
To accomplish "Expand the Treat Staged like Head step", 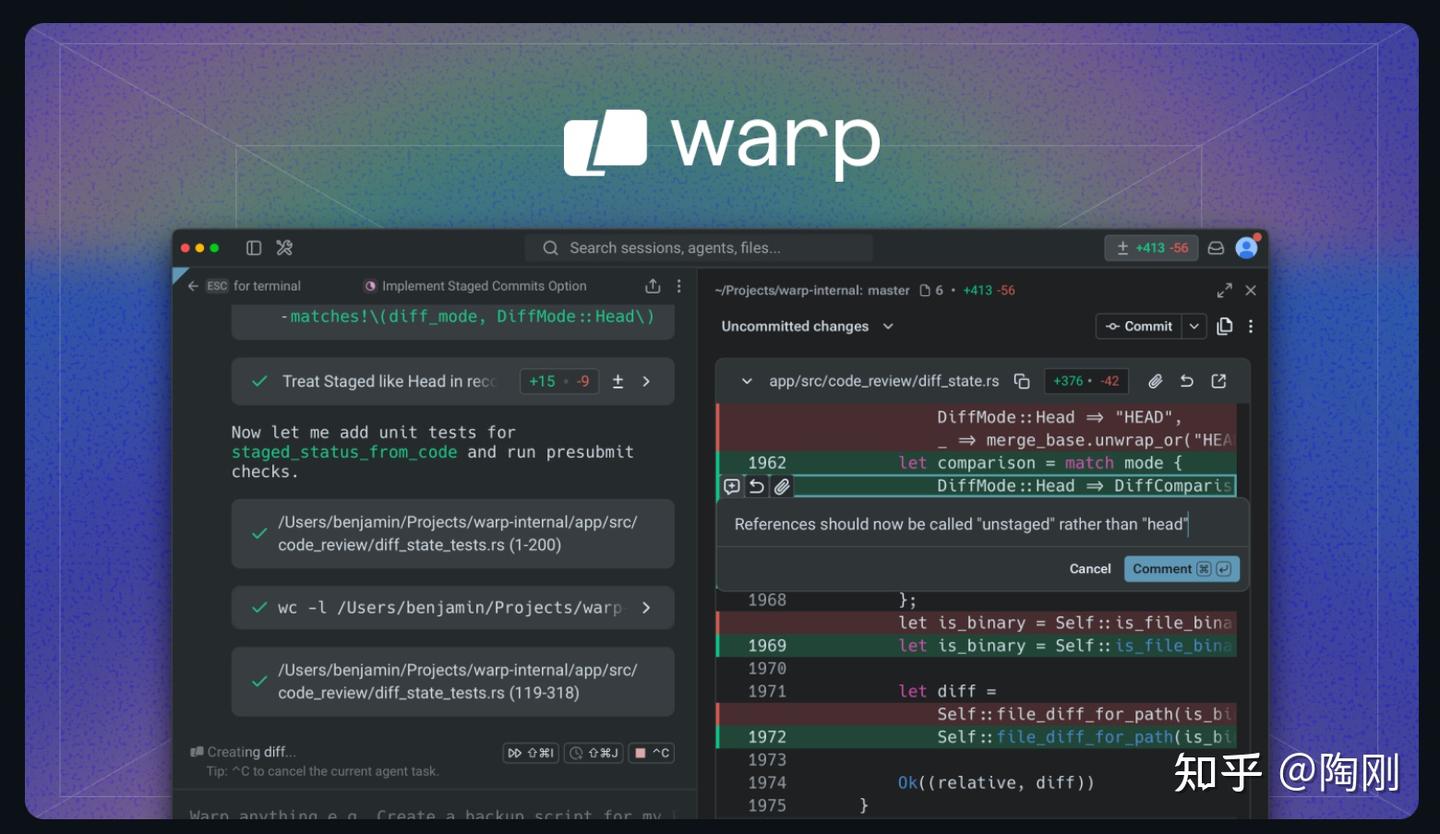I will click(x=646, y=381).
